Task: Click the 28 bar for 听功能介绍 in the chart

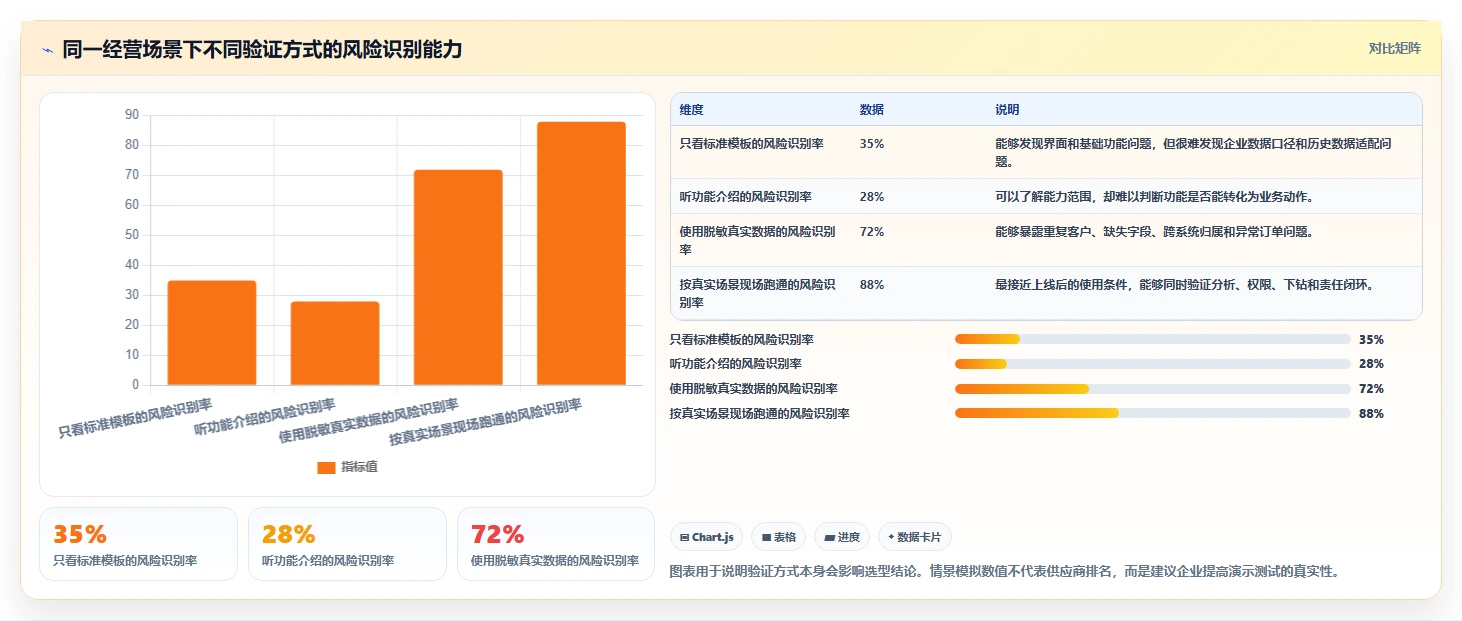Action: [x=335, y=343]
